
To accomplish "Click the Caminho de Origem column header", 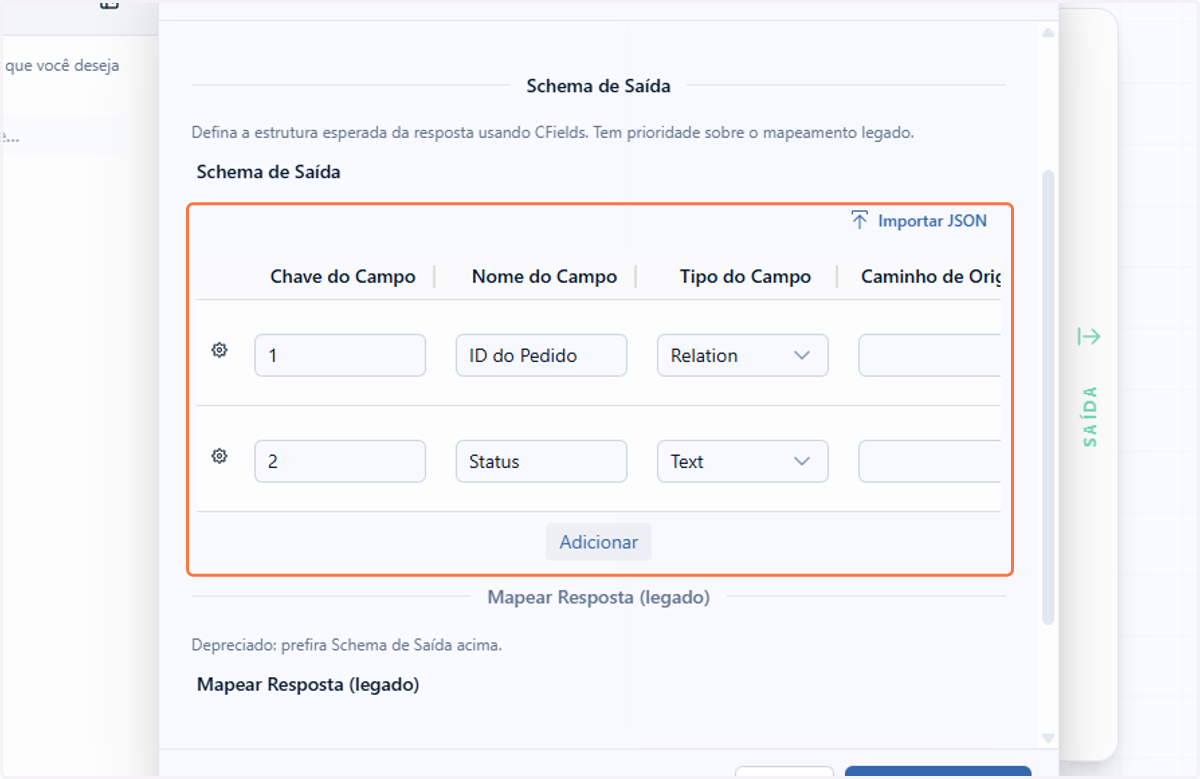I will click(x=931, y=277).
